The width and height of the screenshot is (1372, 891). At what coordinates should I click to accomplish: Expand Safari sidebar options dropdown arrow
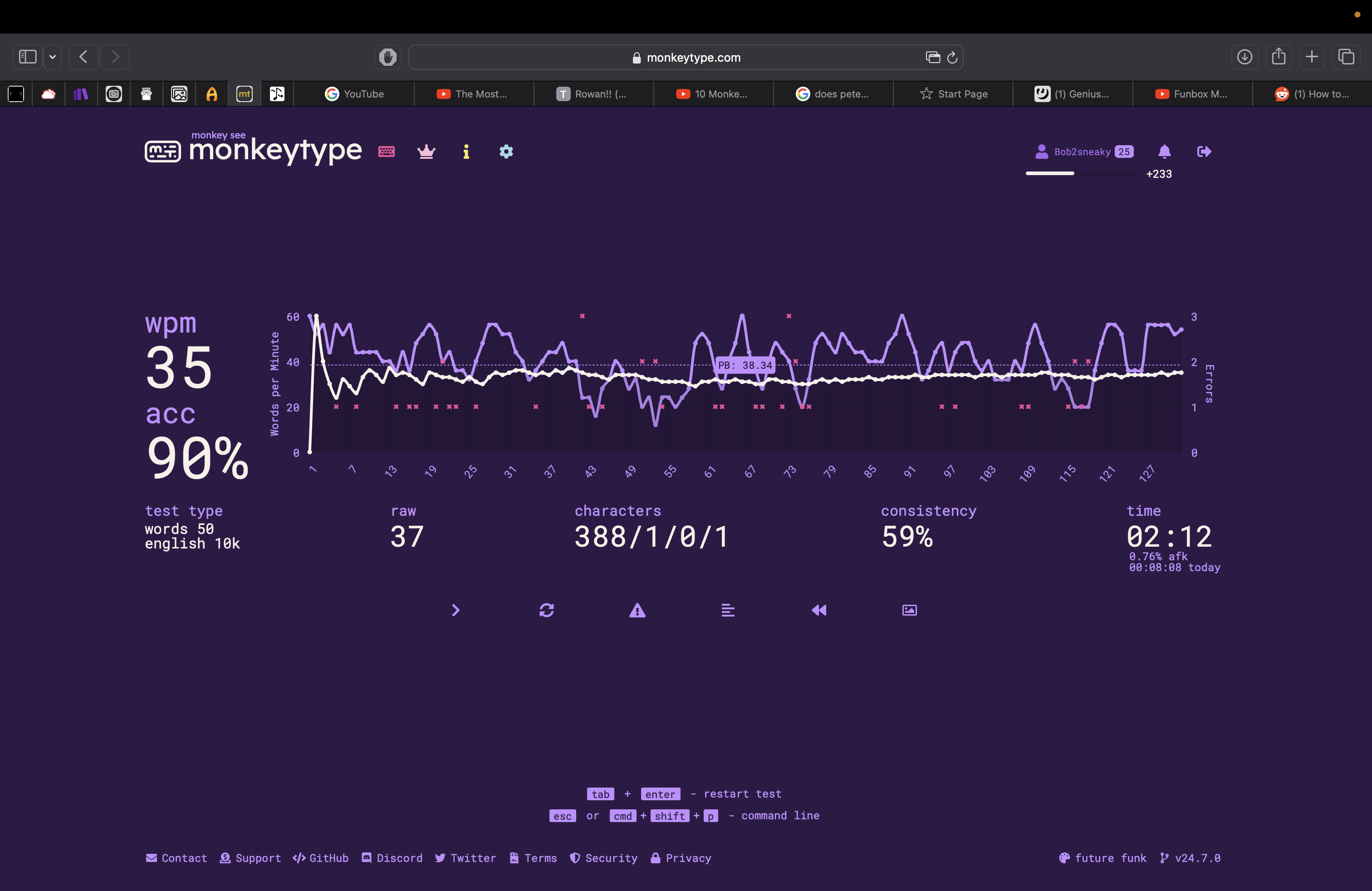[53, 57]
